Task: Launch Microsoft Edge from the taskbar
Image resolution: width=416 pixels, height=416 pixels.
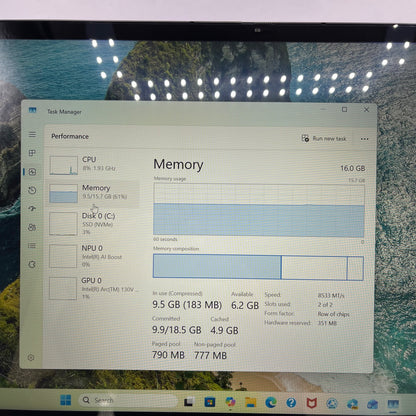Action: tap(271, 403)
